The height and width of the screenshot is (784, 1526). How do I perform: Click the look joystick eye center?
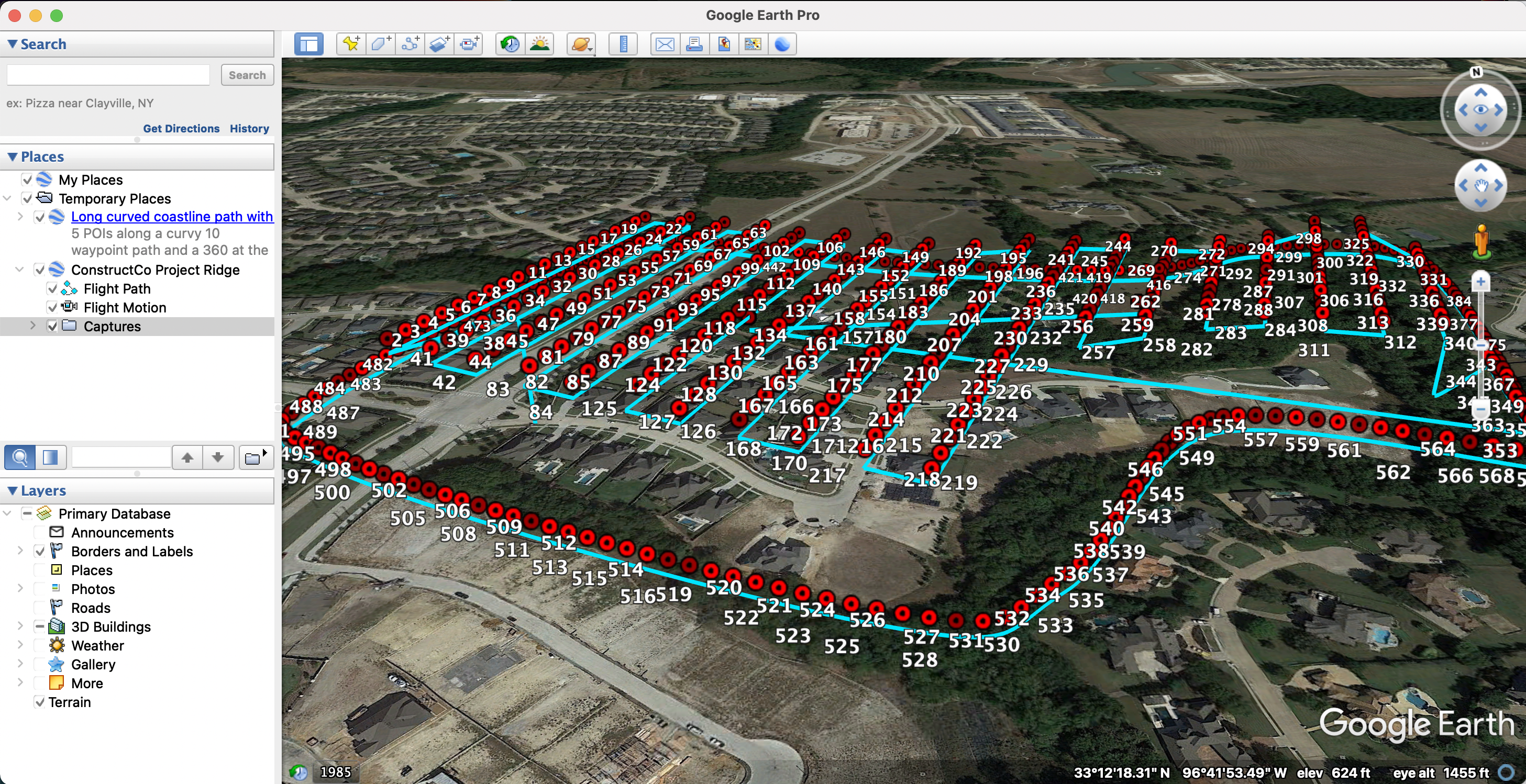tap(1480, 109)
